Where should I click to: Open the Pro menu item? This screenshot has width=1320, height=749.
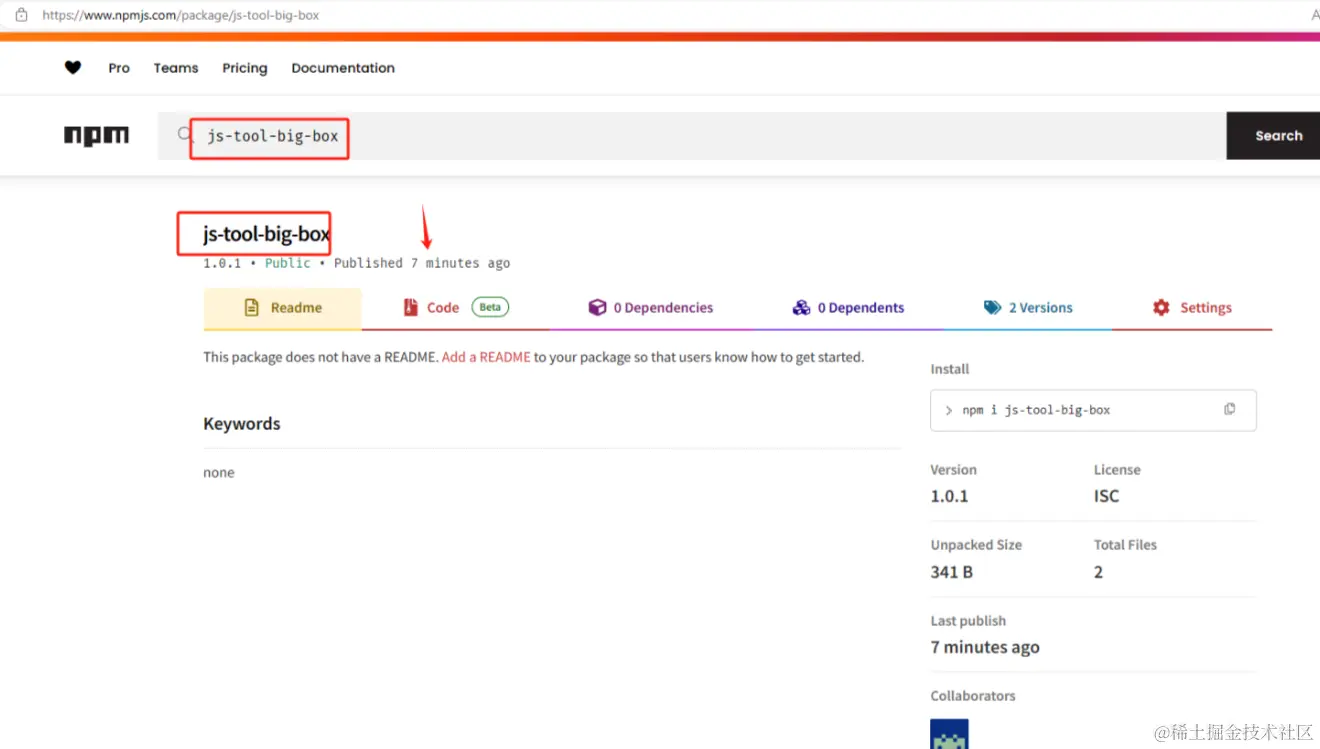119,68
